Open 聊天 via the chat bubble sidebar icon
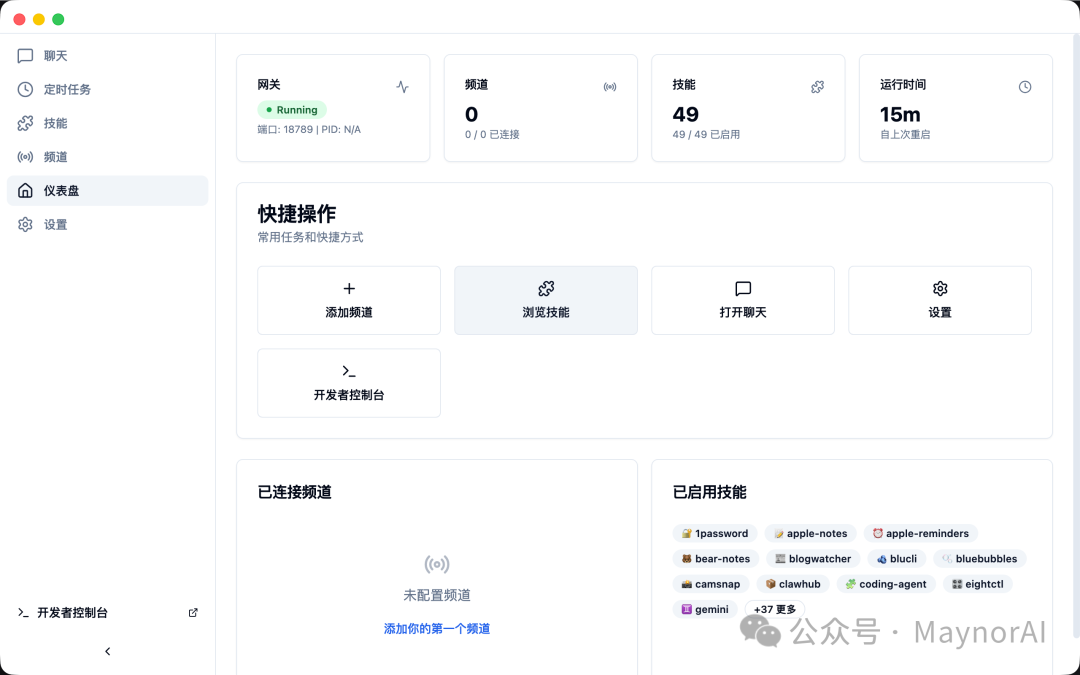 25,55
